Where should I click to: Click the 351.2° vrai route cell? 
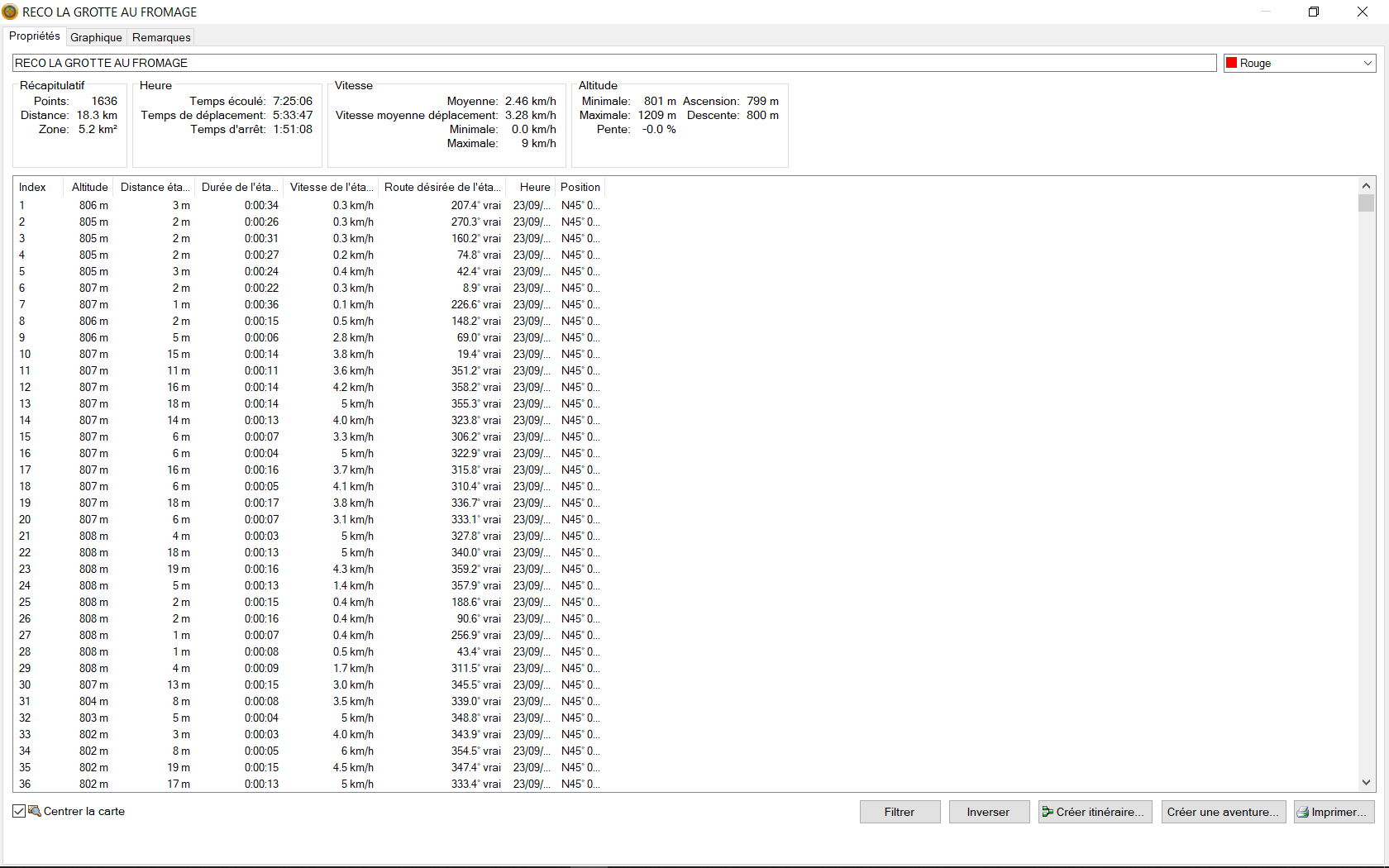click(x=475, y=370)
